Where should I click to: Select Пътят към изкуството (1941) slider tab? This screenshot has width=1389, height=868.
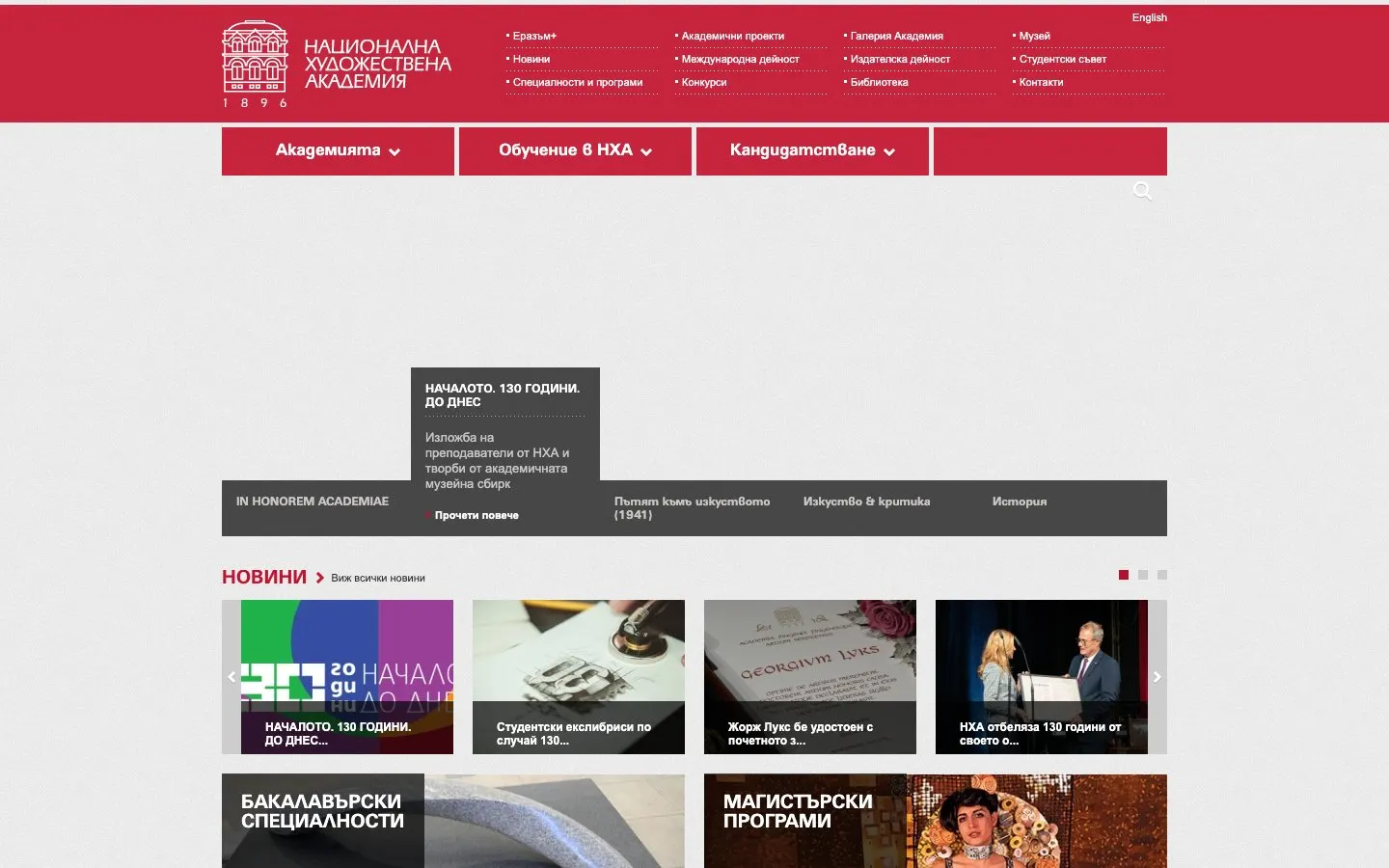click(x=693, y=508)
